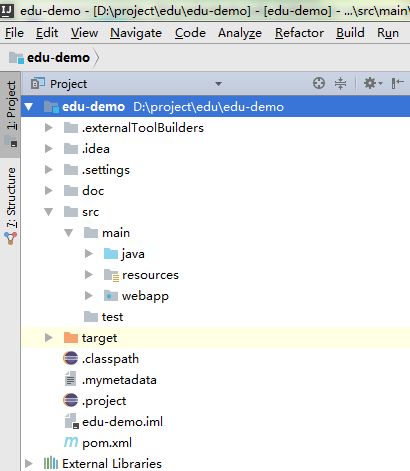Expand the webapp folder
Viewport: 410px width, 471px height.
click(x=88, y=296)
